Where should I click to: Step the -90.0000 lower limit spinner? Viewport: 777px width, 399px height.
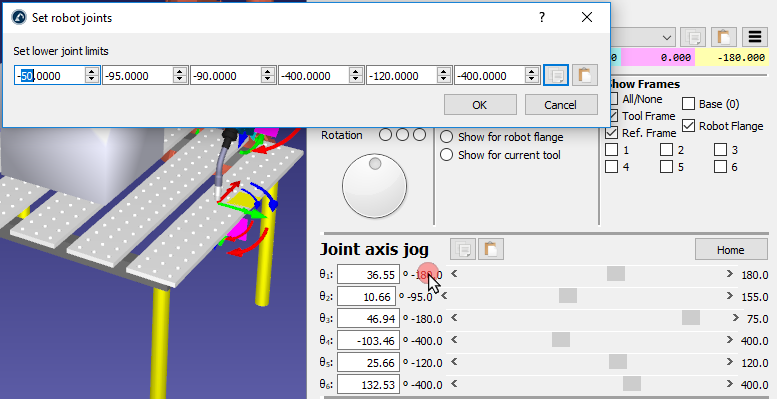pos(268,75)
